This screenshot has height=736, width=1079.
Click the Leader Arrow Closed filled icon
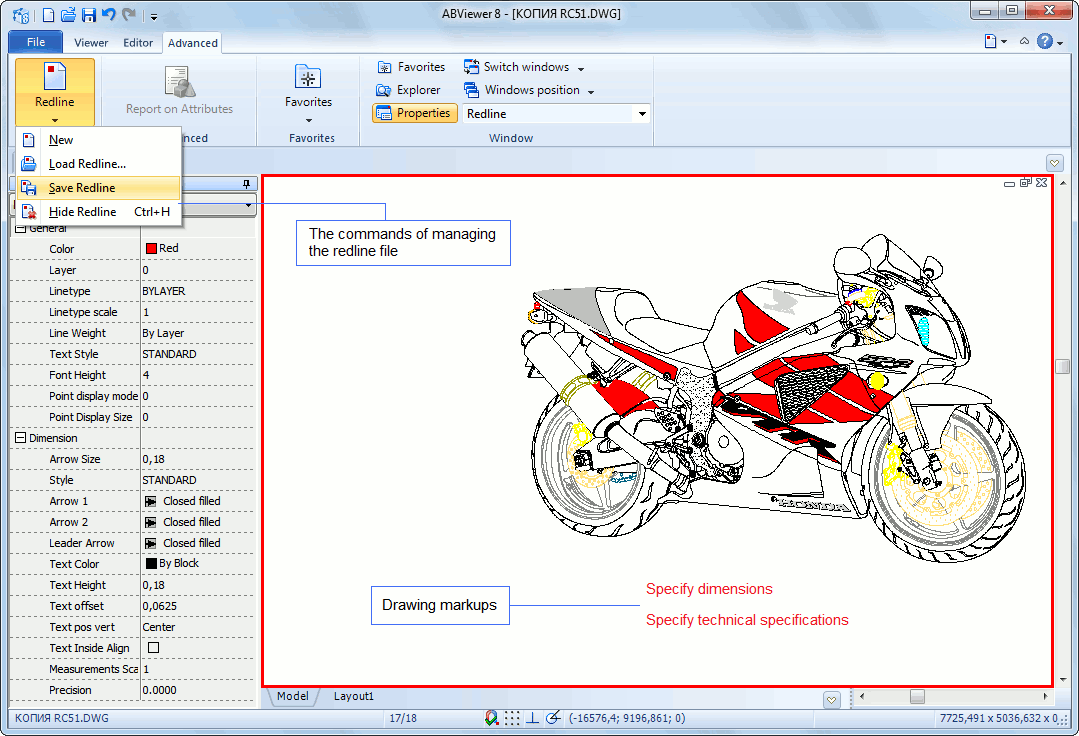(x=150, y=543)
